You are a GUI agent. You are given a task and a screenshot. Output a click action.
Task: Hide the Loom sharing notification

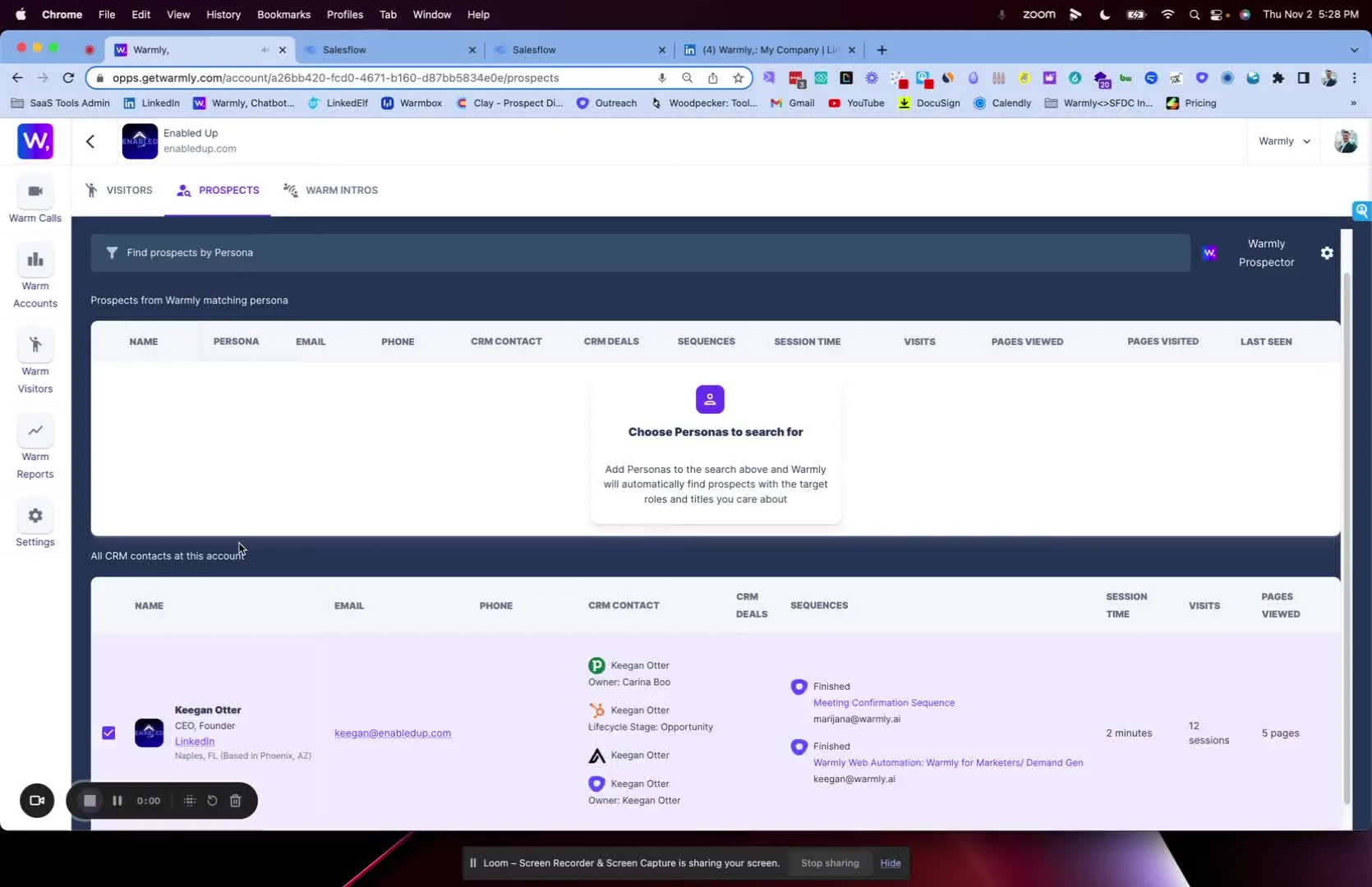(891, 863)
